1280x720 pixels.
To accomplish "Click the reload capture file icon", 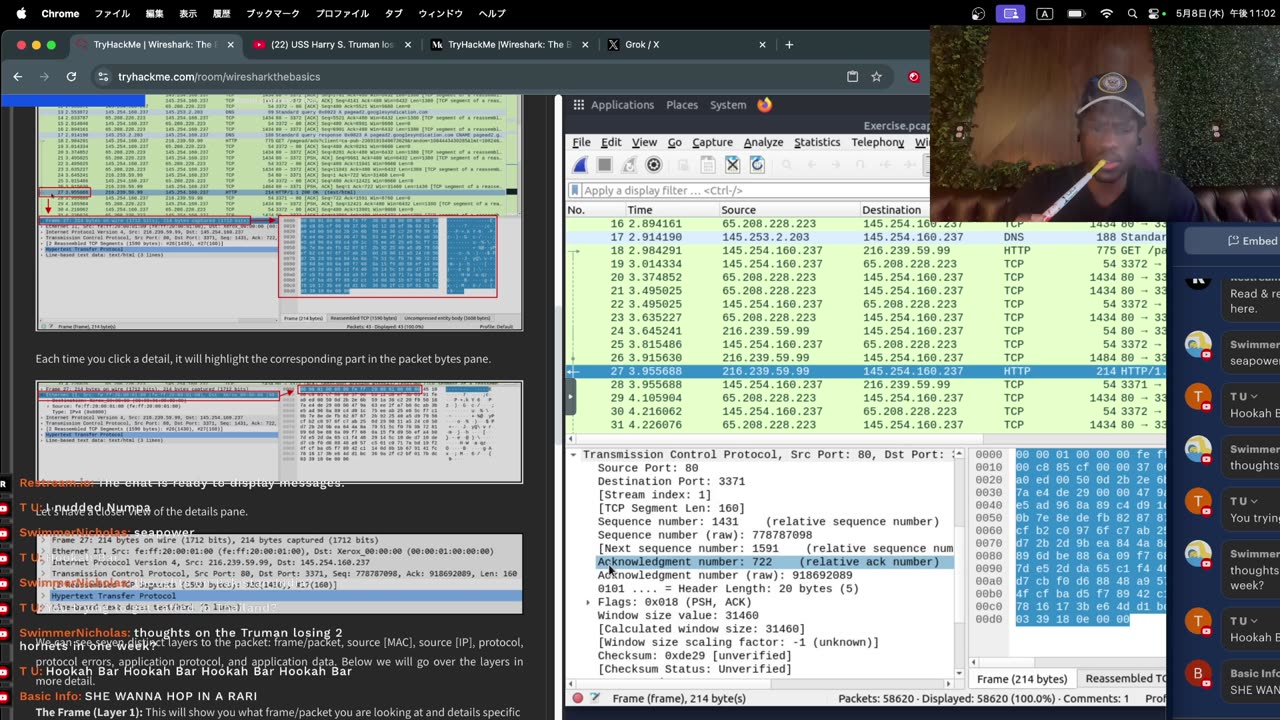I will coord(757,165).
